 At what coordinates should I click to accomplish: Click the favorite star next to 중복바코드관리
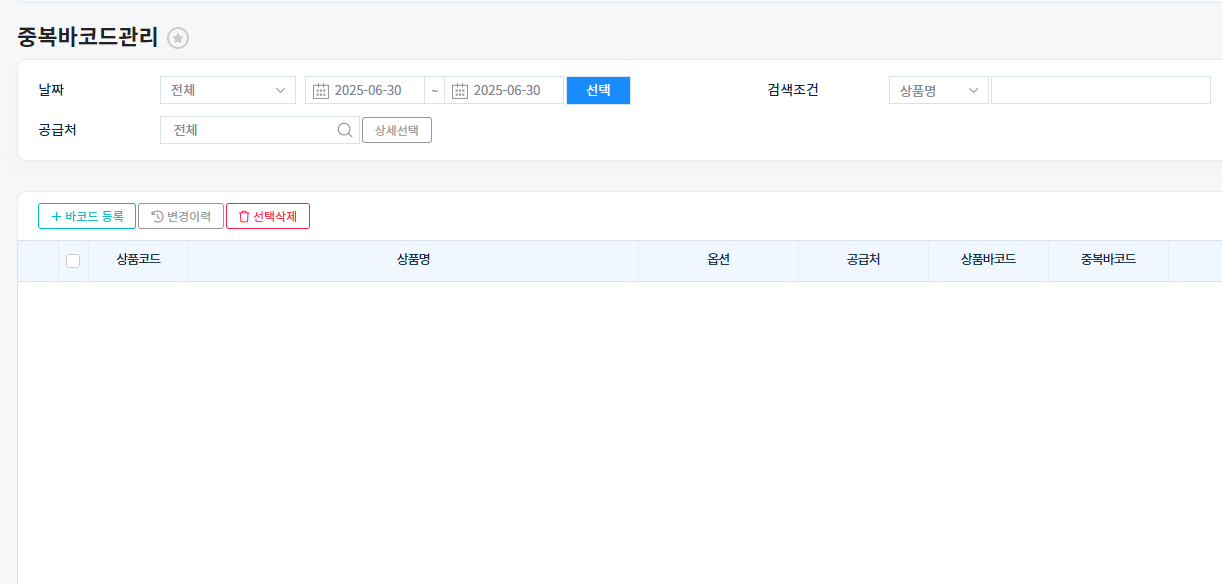(x=178, y=38)
